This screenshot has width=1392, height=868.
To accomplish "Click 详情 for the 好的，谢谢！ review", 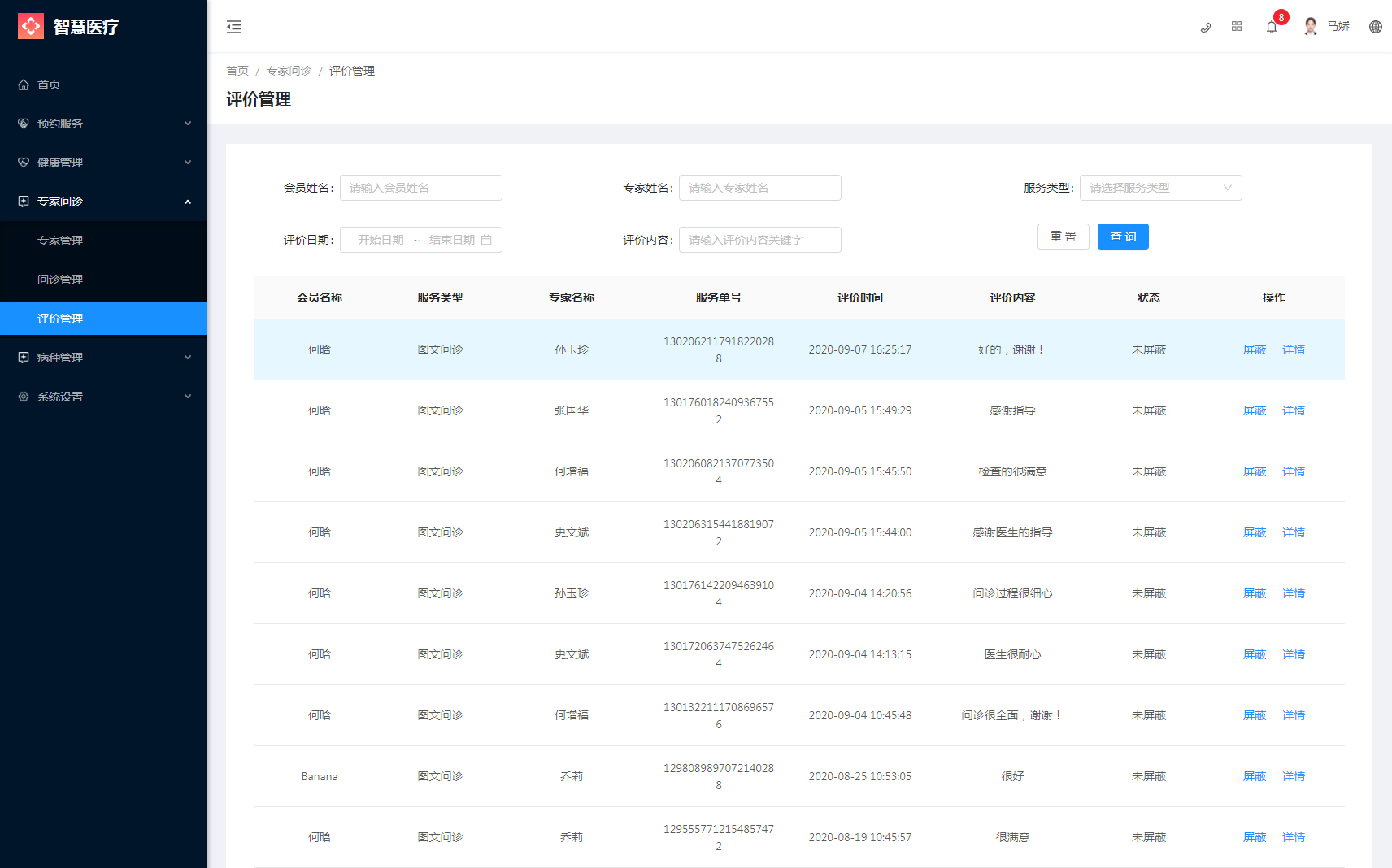I will pyautogui.click(x=1294, y=349).
